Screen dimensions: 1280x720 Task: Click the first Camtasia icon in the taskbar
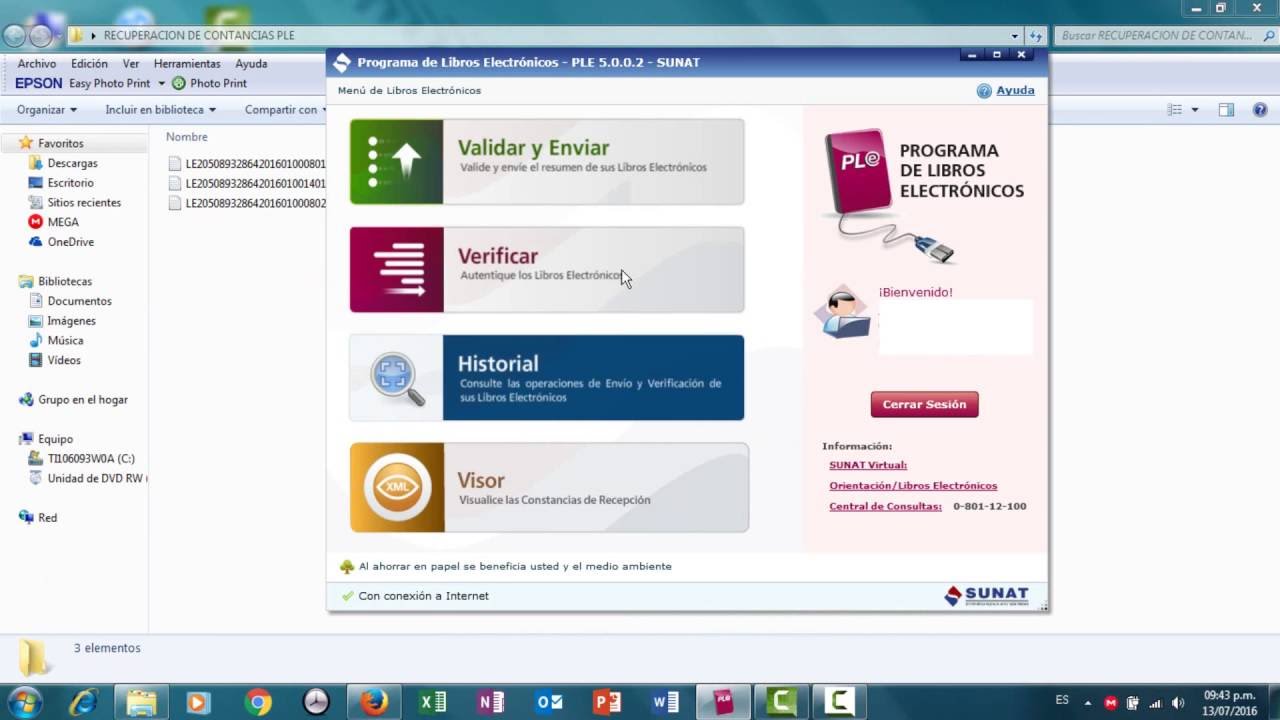tap(781, 702)
